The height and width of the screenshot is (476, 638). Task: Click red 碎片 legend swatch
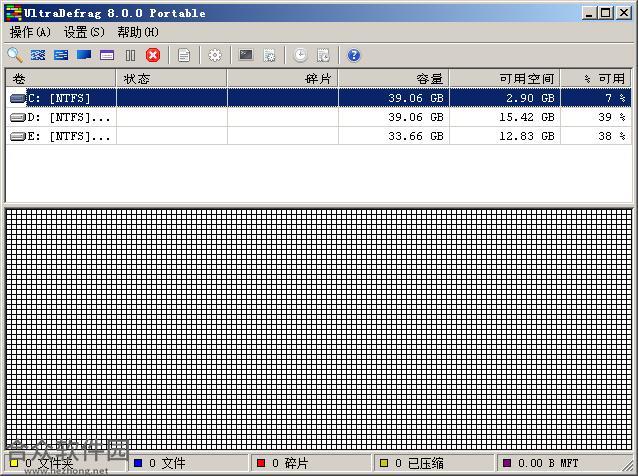pyautogui.click(x=261, y=463)
